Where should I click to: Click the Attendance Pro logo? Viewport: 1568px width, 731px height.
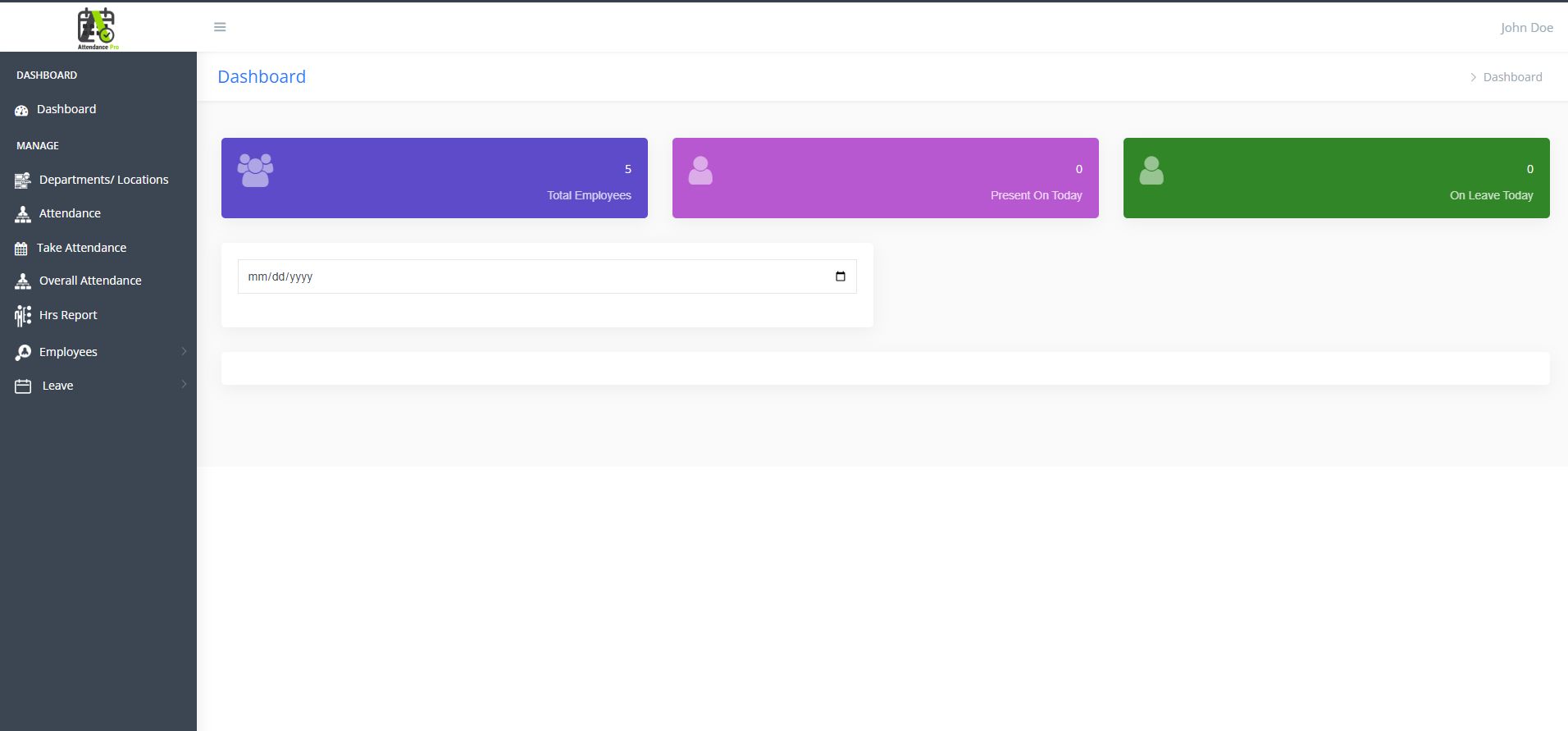click(x=97, y=29)
